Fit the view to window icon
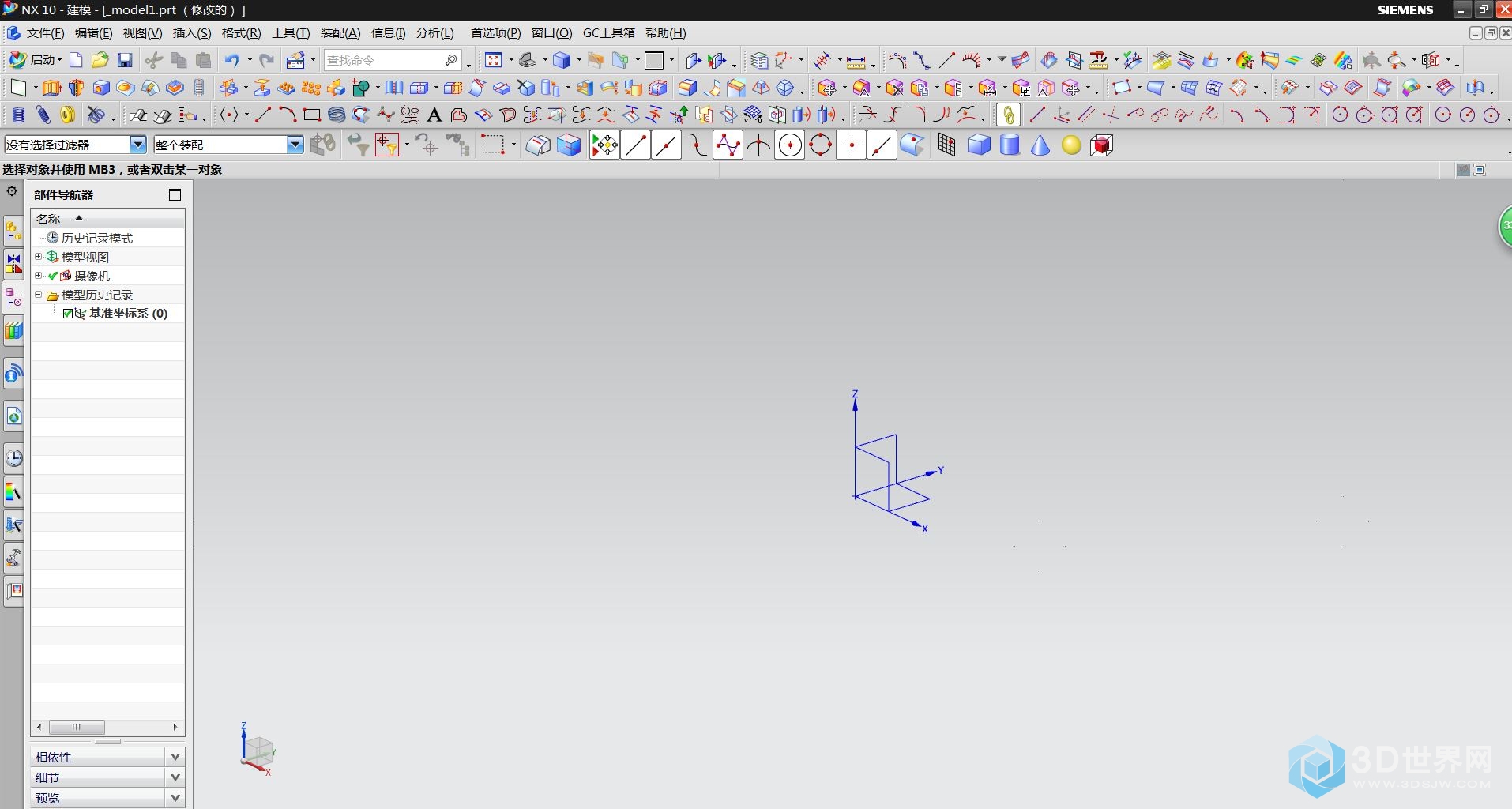The width and height of the screenshot is (1512, 809). tap(494, 60)
